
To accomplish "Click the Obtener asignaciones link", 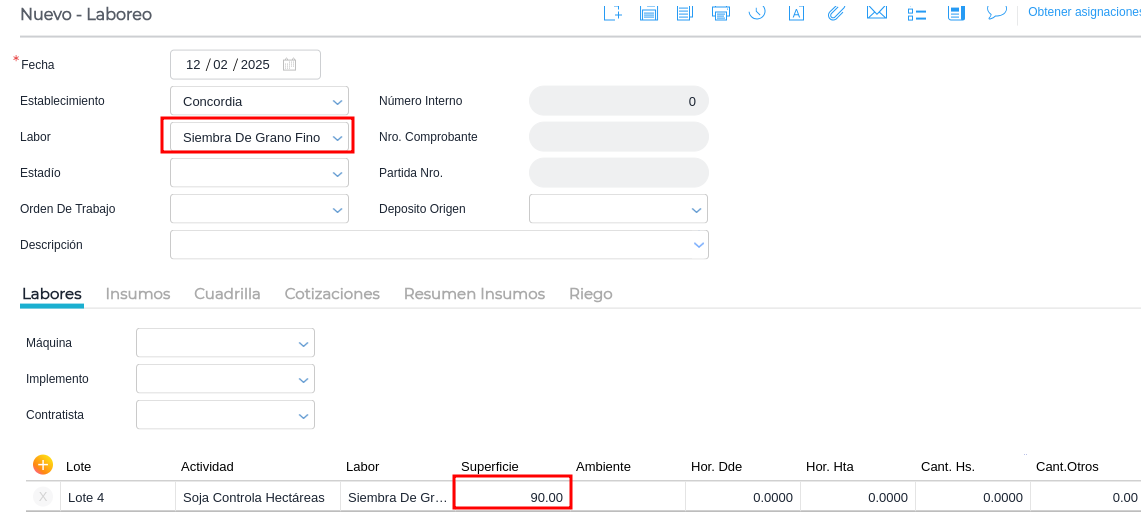I will click(1083, 12).
